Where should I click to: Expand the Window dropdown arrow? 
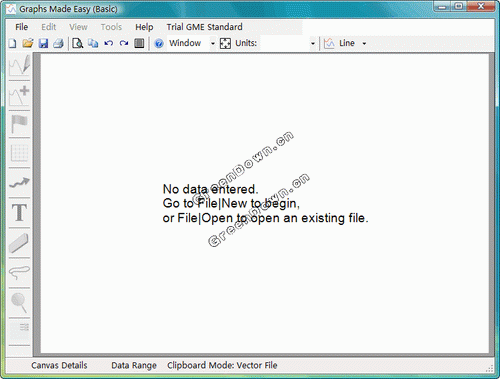tap(213, 44)
